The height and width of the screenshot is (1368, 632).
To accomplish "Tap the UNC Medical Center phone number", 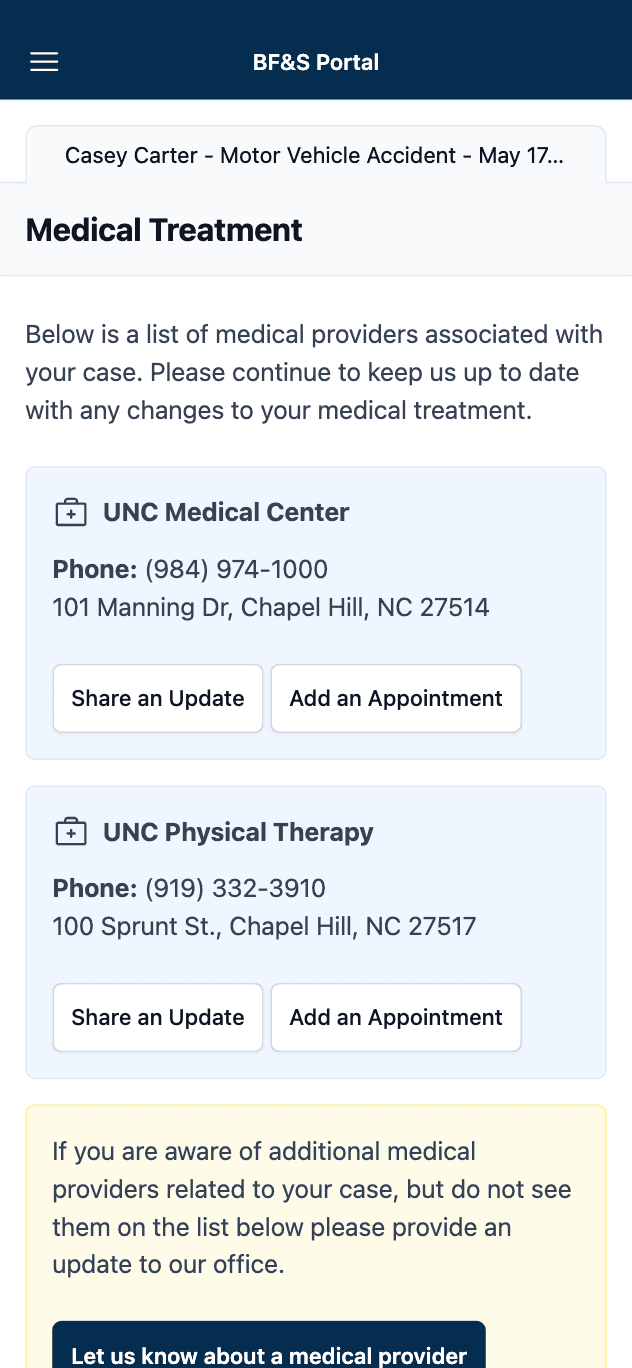I will pyautogui.click(x=236, y=570).
